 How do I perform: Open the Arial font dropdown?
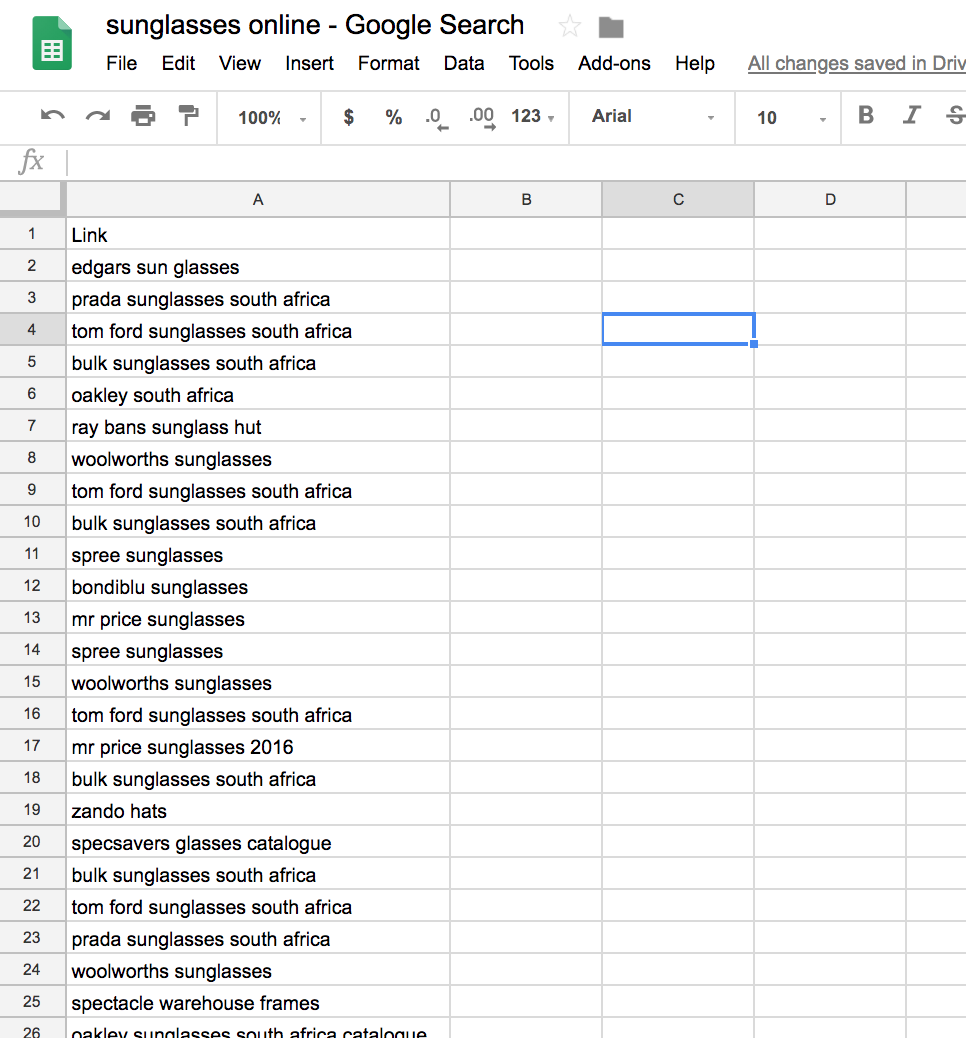click(x=653, y=117)
